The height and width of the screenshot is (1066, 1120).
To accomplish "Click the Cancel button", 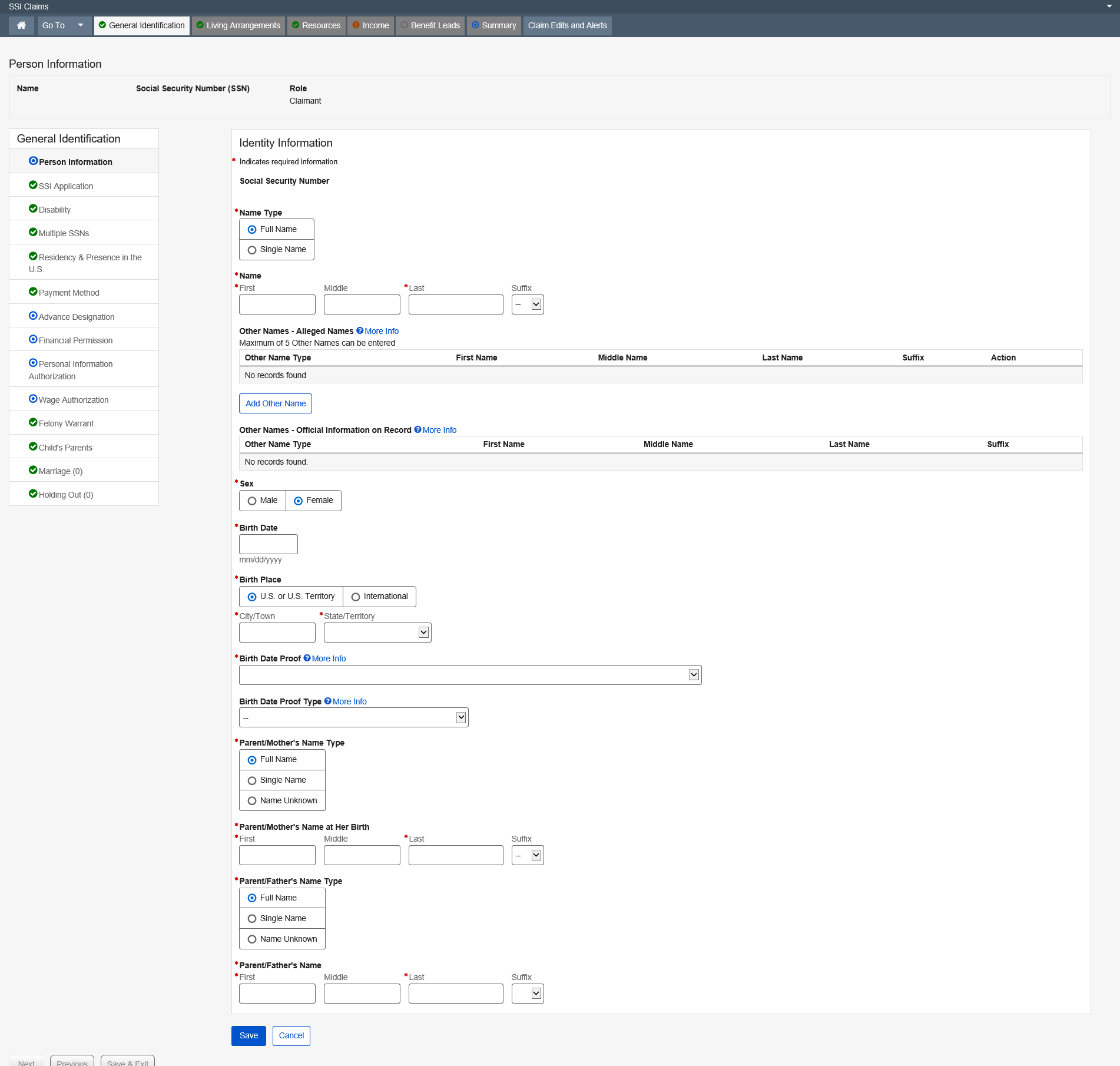I will [291, 1036].
